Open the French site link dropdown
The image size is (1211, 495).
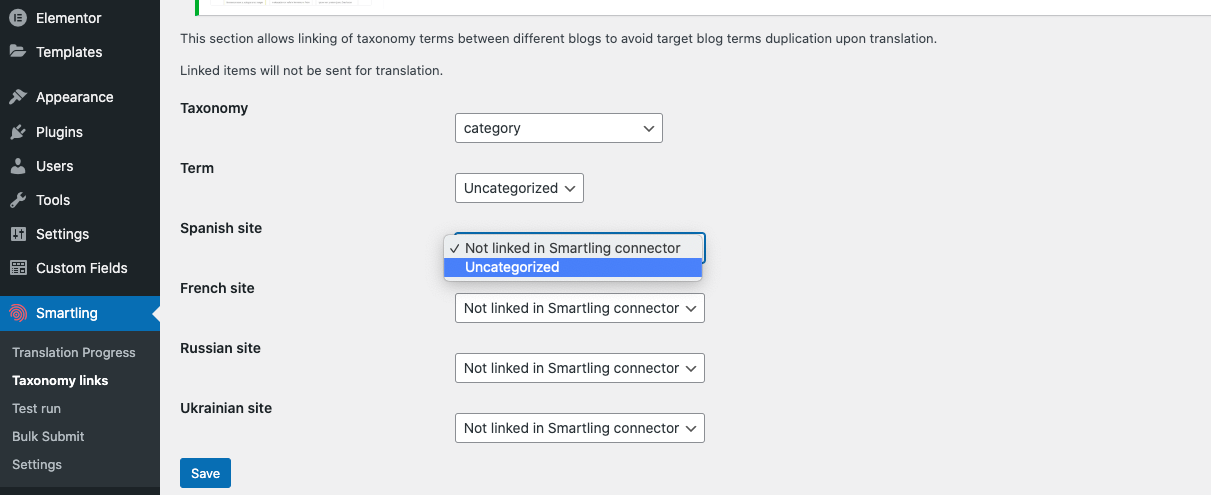click(579, 308)
